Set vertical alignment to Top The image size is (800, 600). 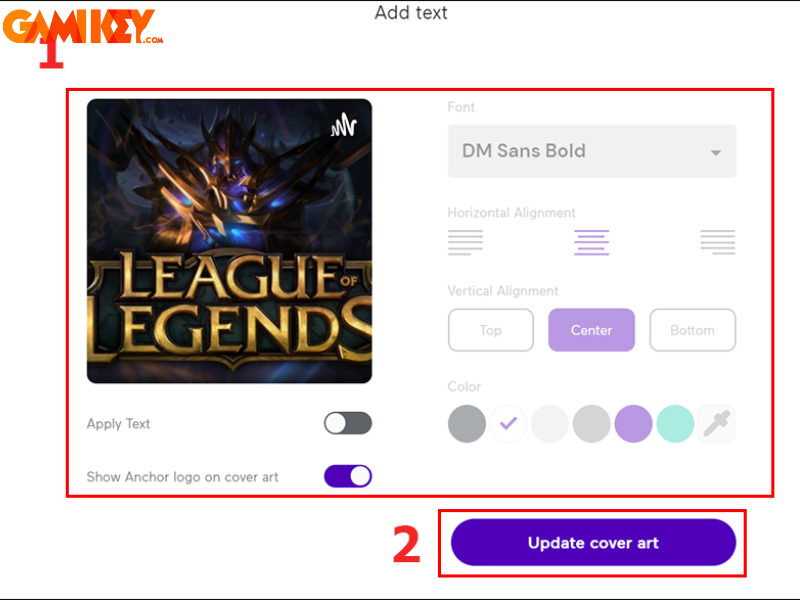tap(491, 330)
